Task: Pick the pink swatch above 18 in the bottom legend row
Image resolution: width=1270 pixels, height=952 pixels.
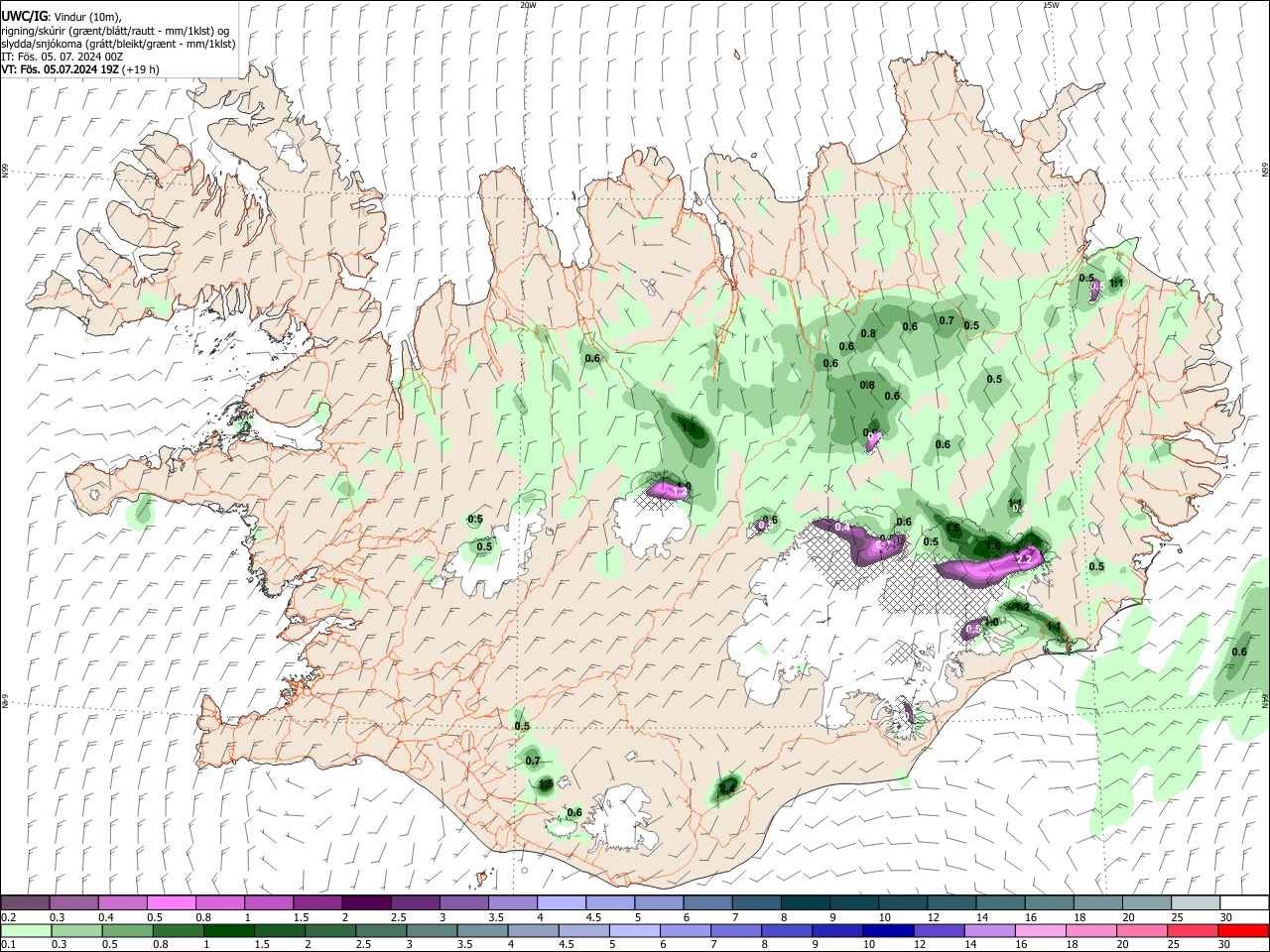Action: 1090,930
